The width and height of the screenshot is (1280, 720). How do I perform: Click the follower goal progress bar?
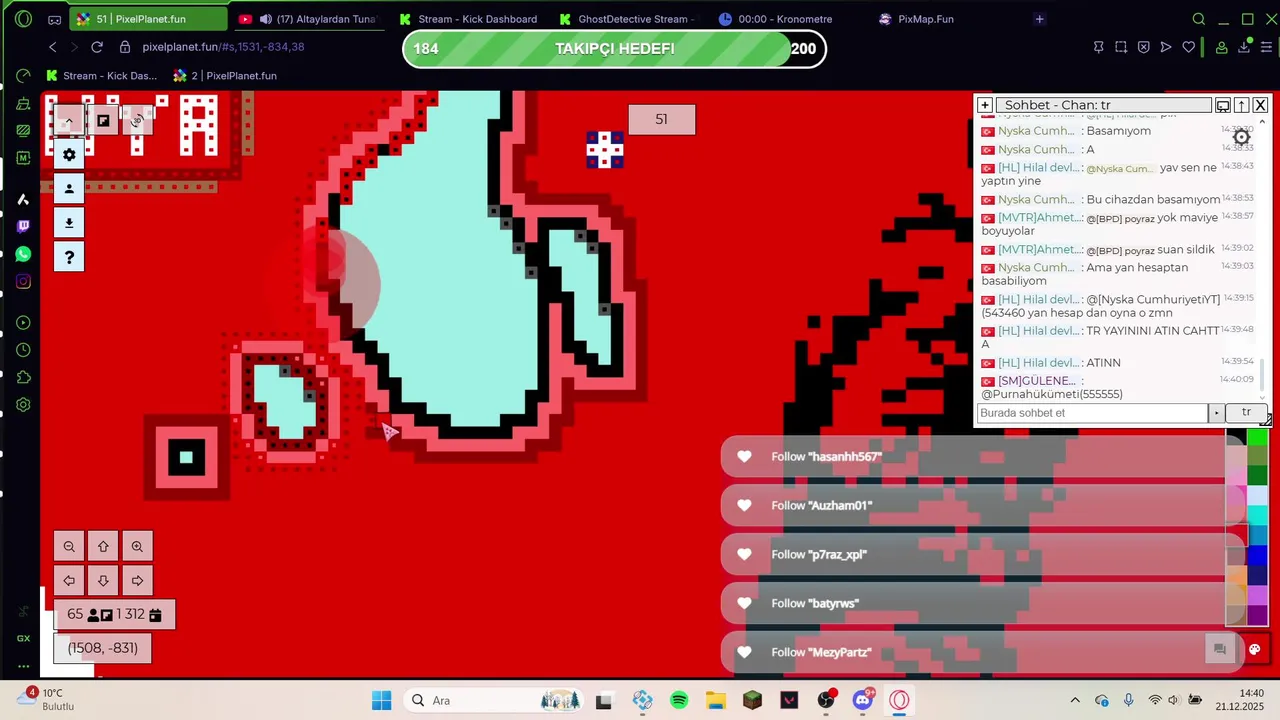click(614, 48)
